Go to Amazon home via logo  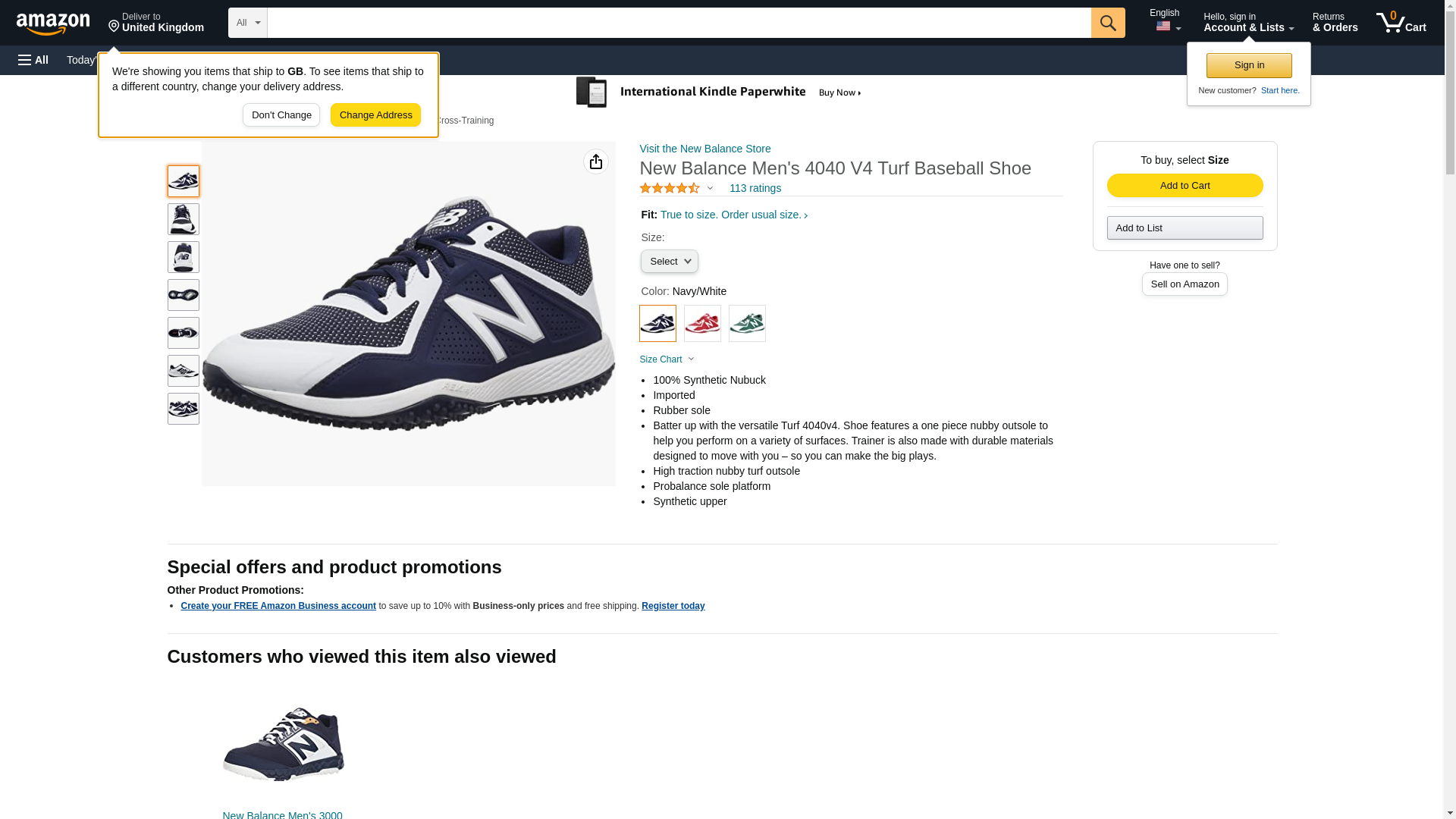[53, 24]
